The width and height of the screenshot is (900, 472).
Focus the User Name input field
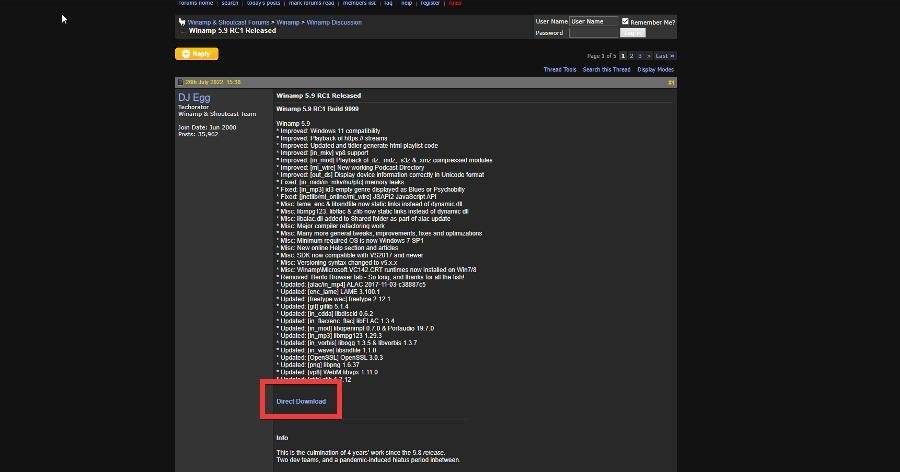pyautogui.click(x=593, y=21)
